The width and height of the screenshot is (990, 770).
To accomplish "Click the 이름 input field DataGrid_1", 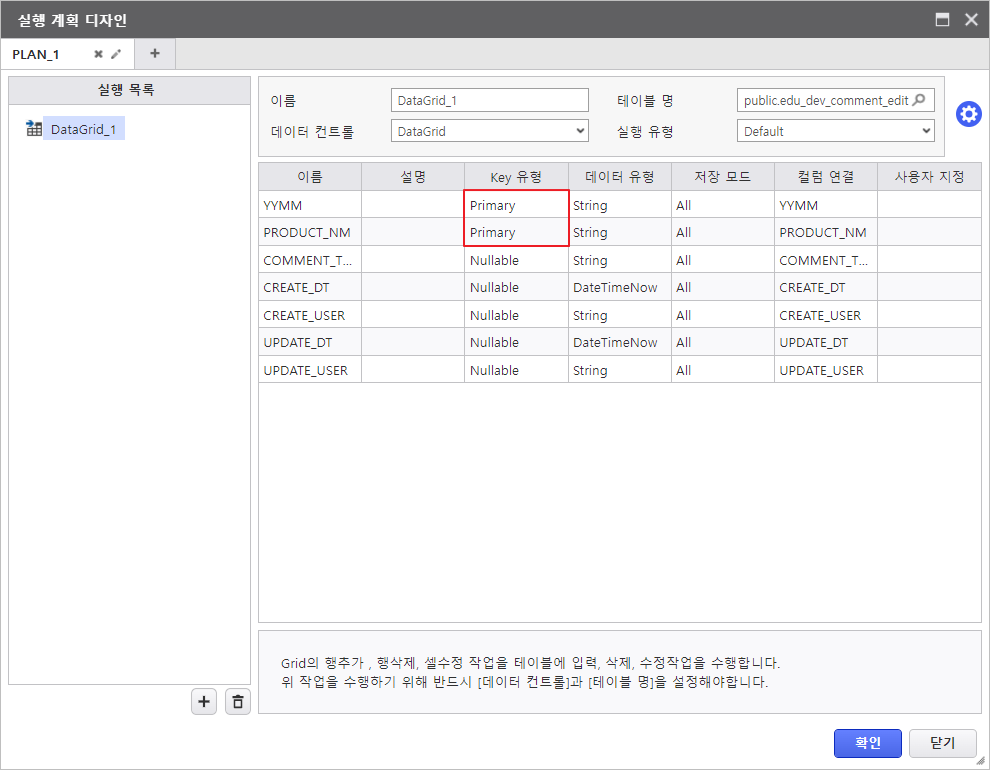I will click(489, 100).
